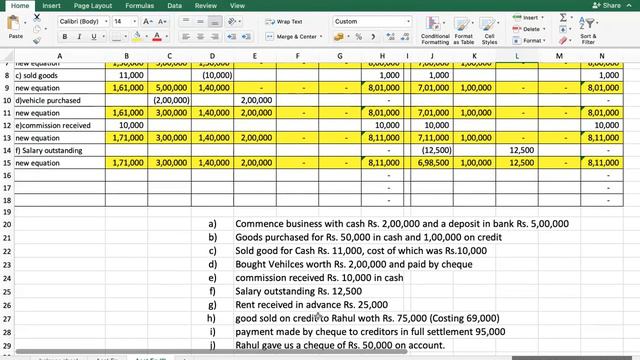Switch to the Home tab
640x360 pixels.
20,6
